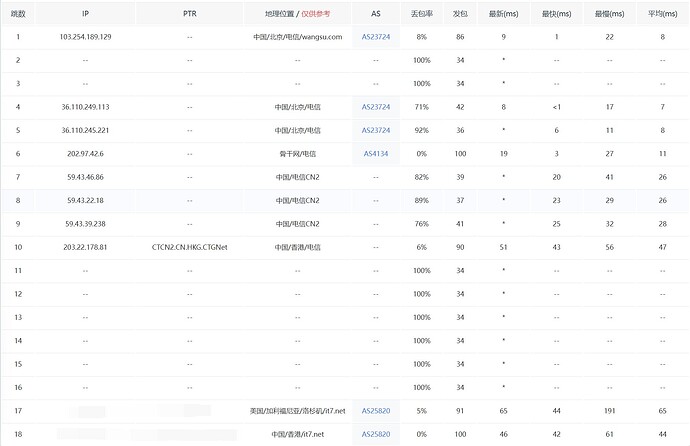Click the 跳数 column header

(x=18, y=14)
